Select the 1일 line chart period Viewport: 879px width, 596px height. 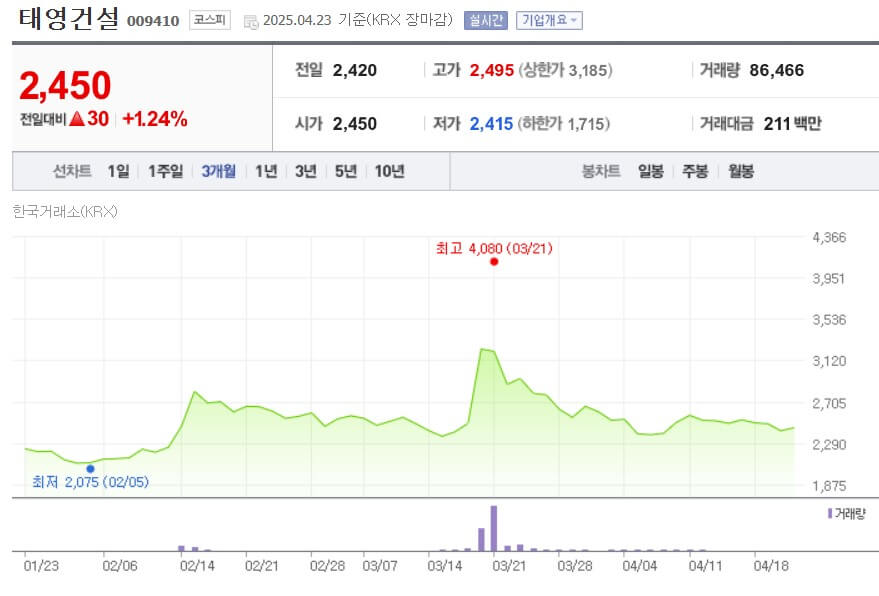118,171
